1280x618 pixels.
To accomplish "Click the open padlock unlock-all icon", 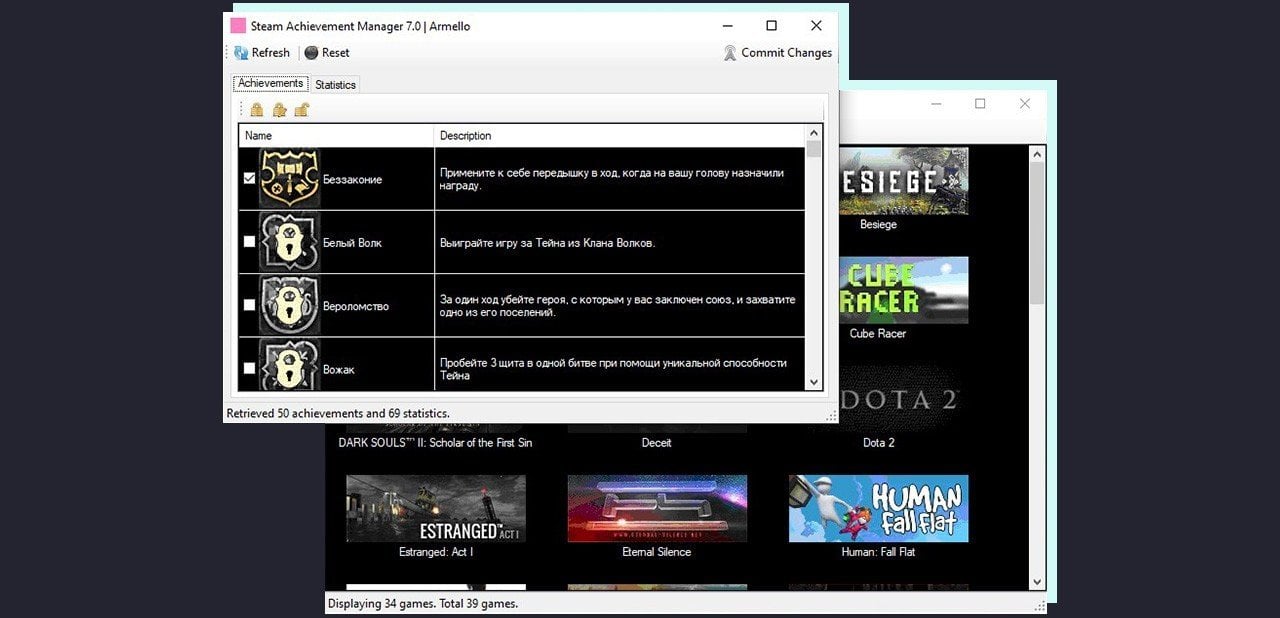I will tap(301, 110).
